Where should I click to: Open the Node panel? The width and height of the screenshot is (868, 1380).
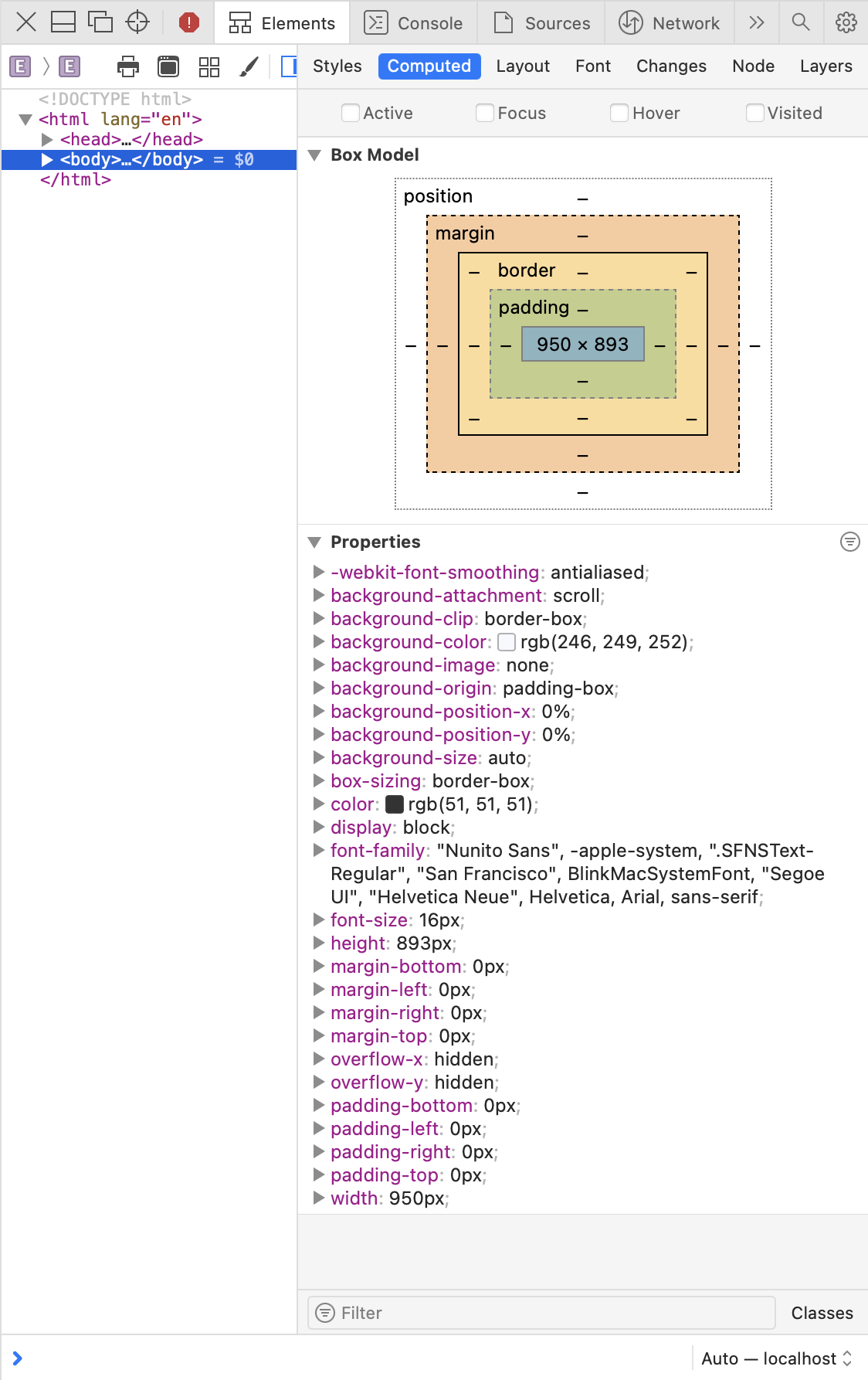click(753, 66)
